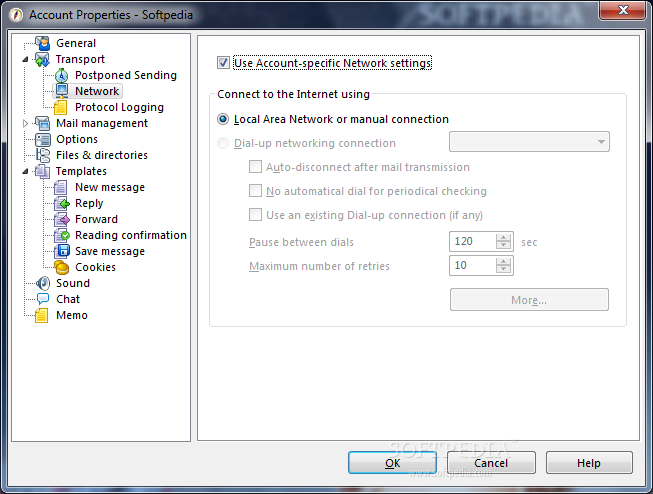Open Reading confirmation template
The width and height of the screenshot is (653, 494).
pyautogui.click(x=131, y=235)
